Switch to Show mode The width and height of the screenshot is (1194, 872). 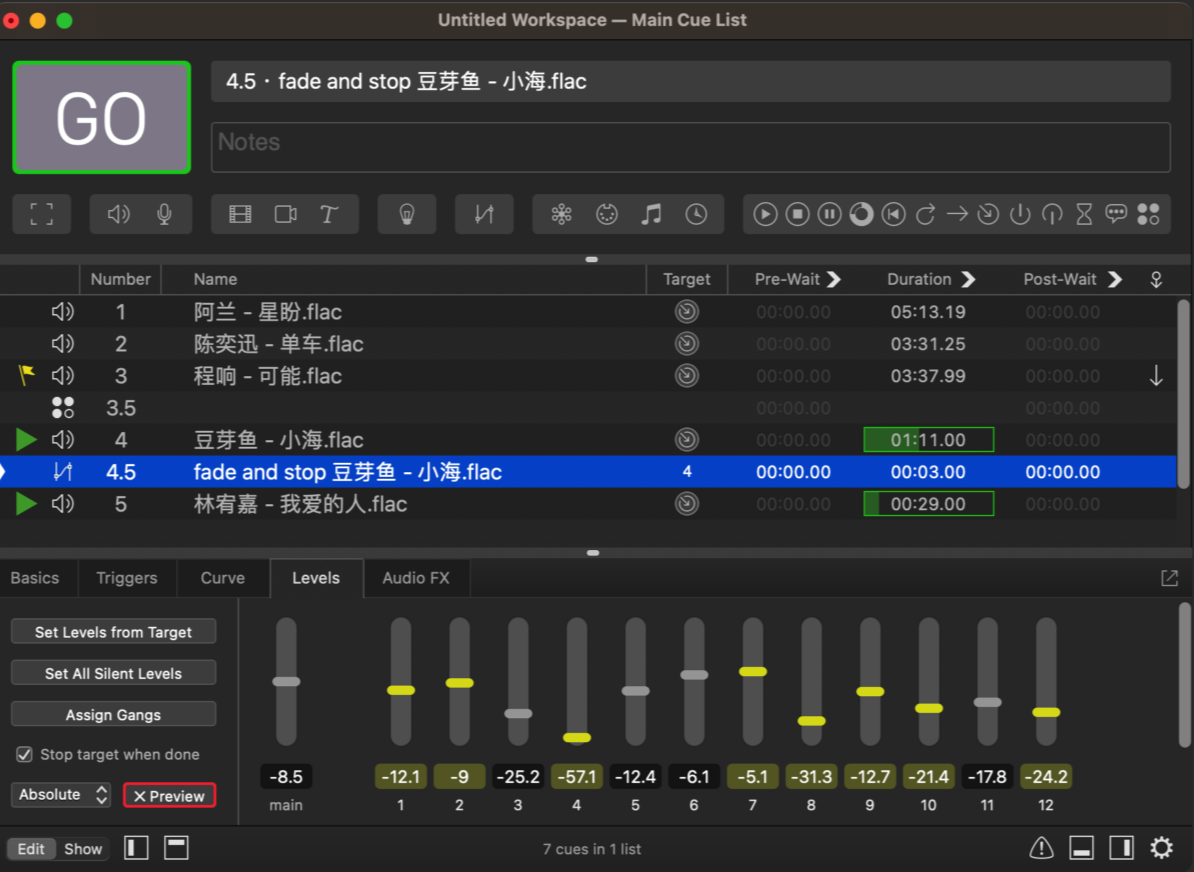coord(82,848)
